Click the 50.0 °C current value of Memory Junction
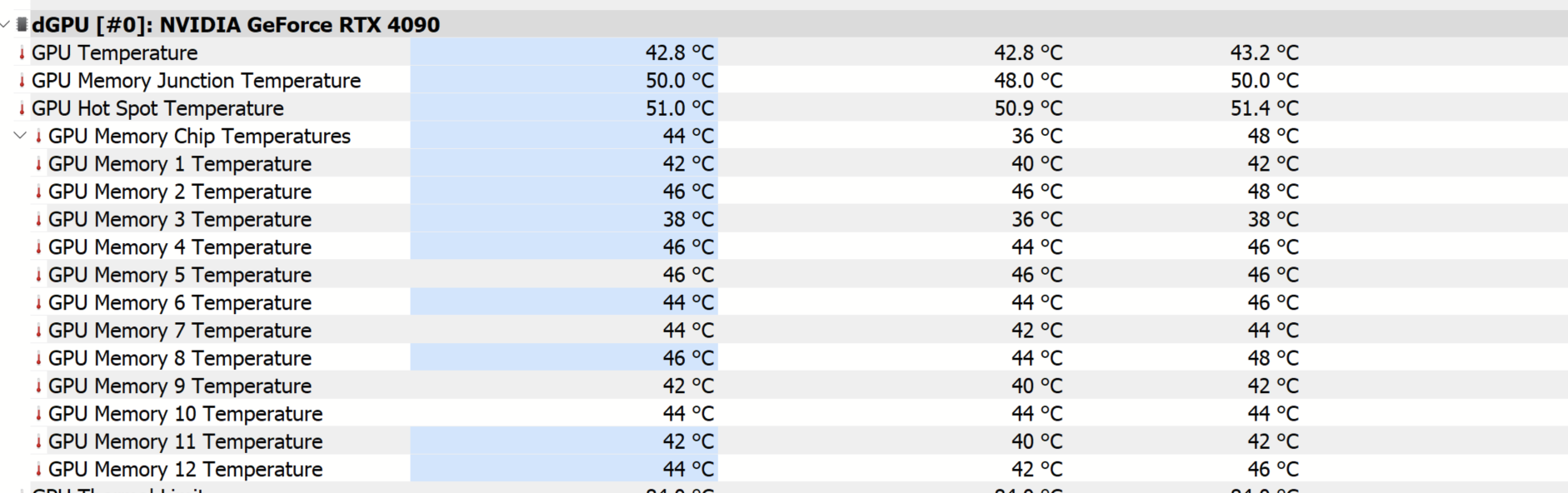Screen dimensions: 1568x493 click(x=680, y=81)
